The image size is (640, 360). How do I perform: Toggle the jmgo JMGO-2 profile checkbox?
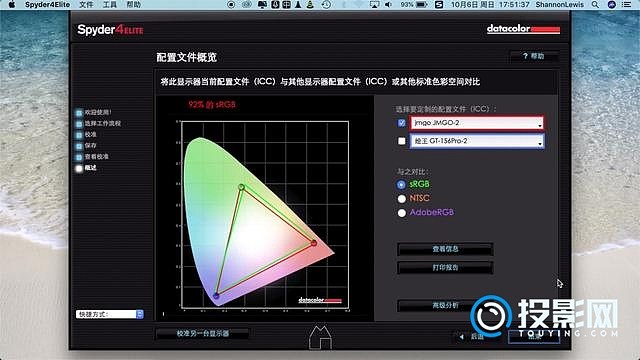pyautogui.click(x=401, y=123)
